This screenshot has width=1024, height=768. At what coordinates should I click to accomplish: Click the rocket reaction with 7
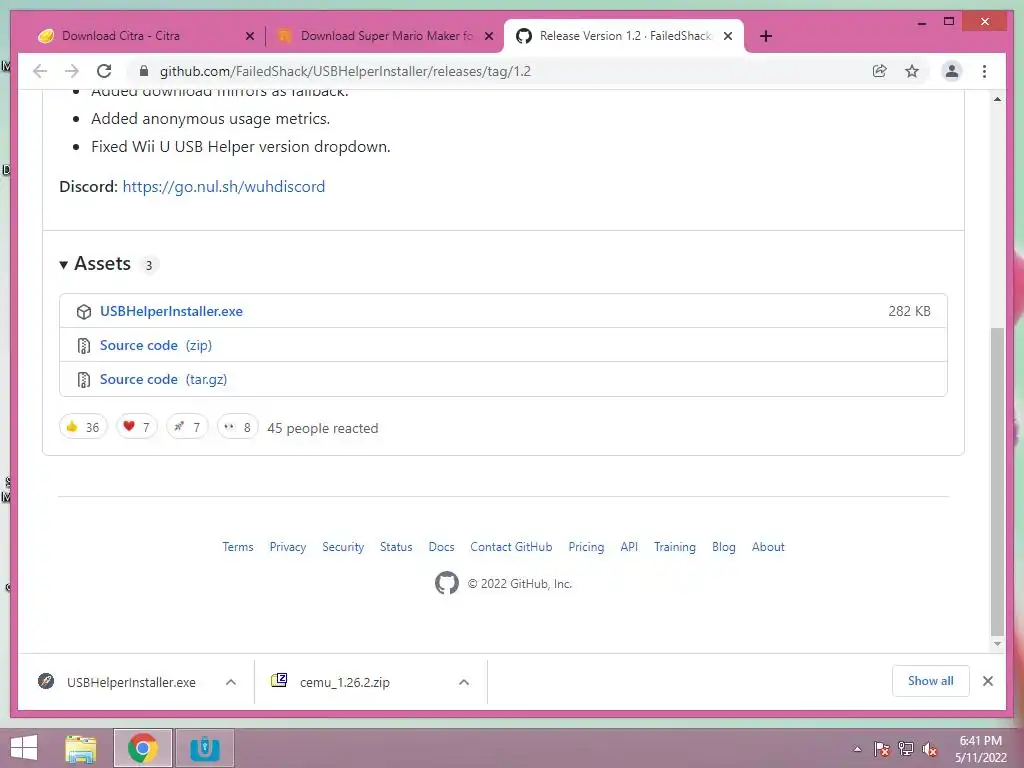187,427
